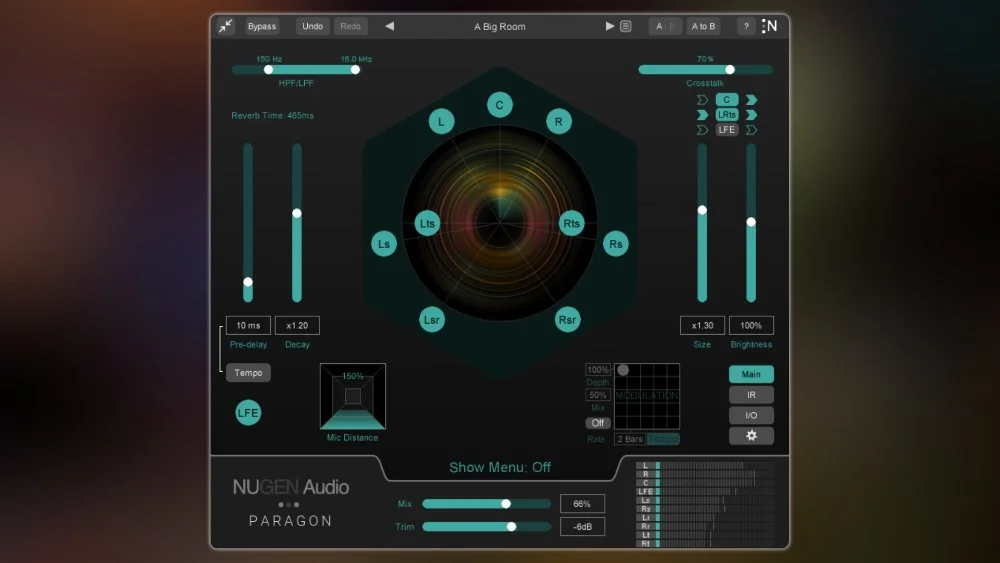Click the 150 Hz HPF handle
Image resolution: width=1000 pixels, height=563 pixels.
(268, 69)
